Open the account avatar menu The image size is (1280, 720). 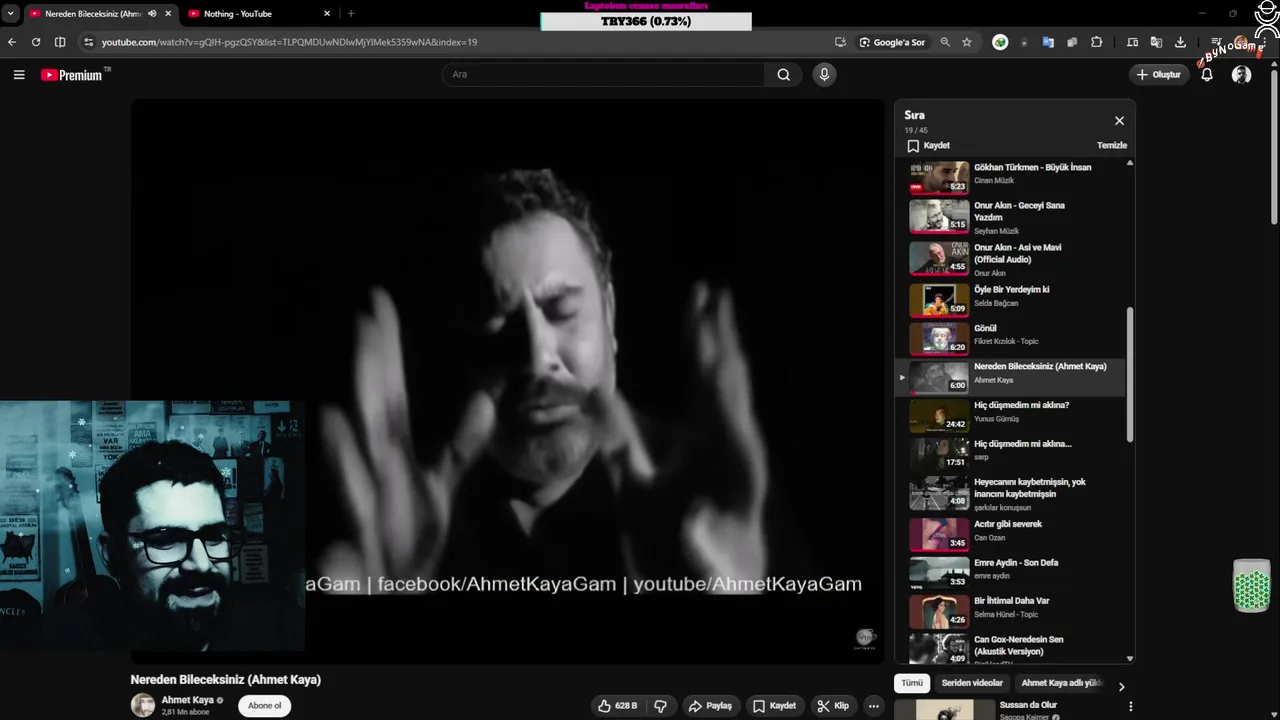[1242, 75]
